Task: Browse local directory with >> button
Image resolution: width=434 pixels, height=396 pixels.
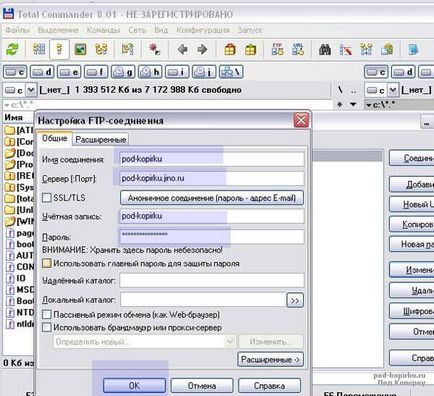Action: (x=295, y=300)
